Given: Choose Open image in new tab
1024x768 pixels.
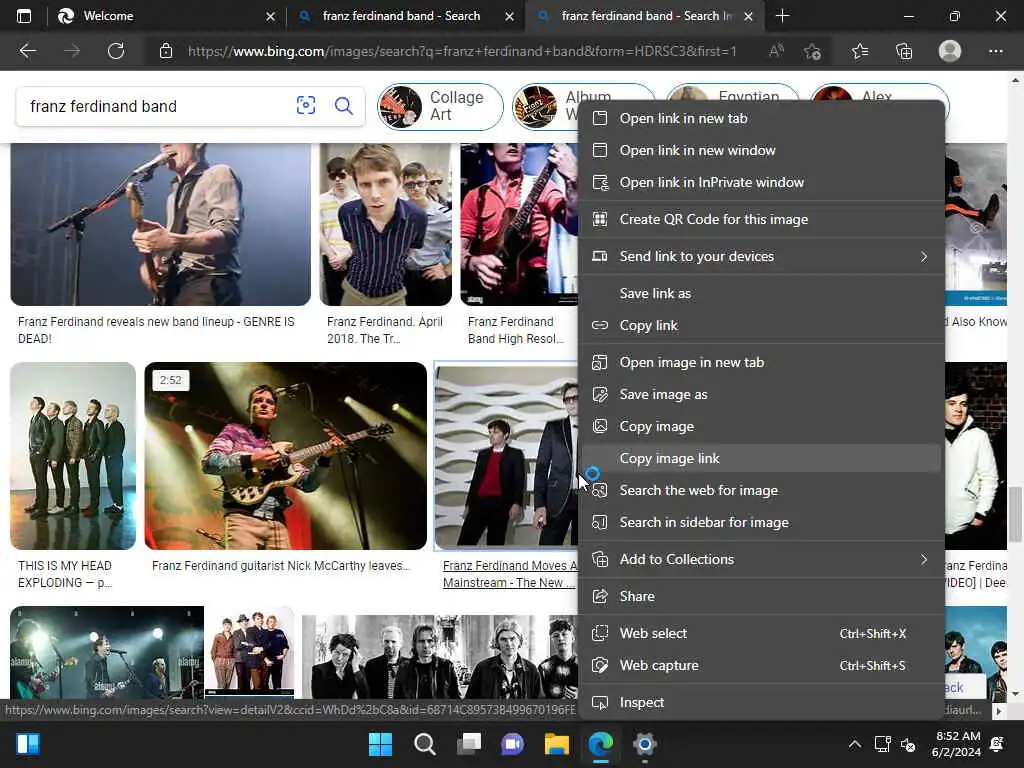Looking at the screenshot, I should [x=761, y=362].
